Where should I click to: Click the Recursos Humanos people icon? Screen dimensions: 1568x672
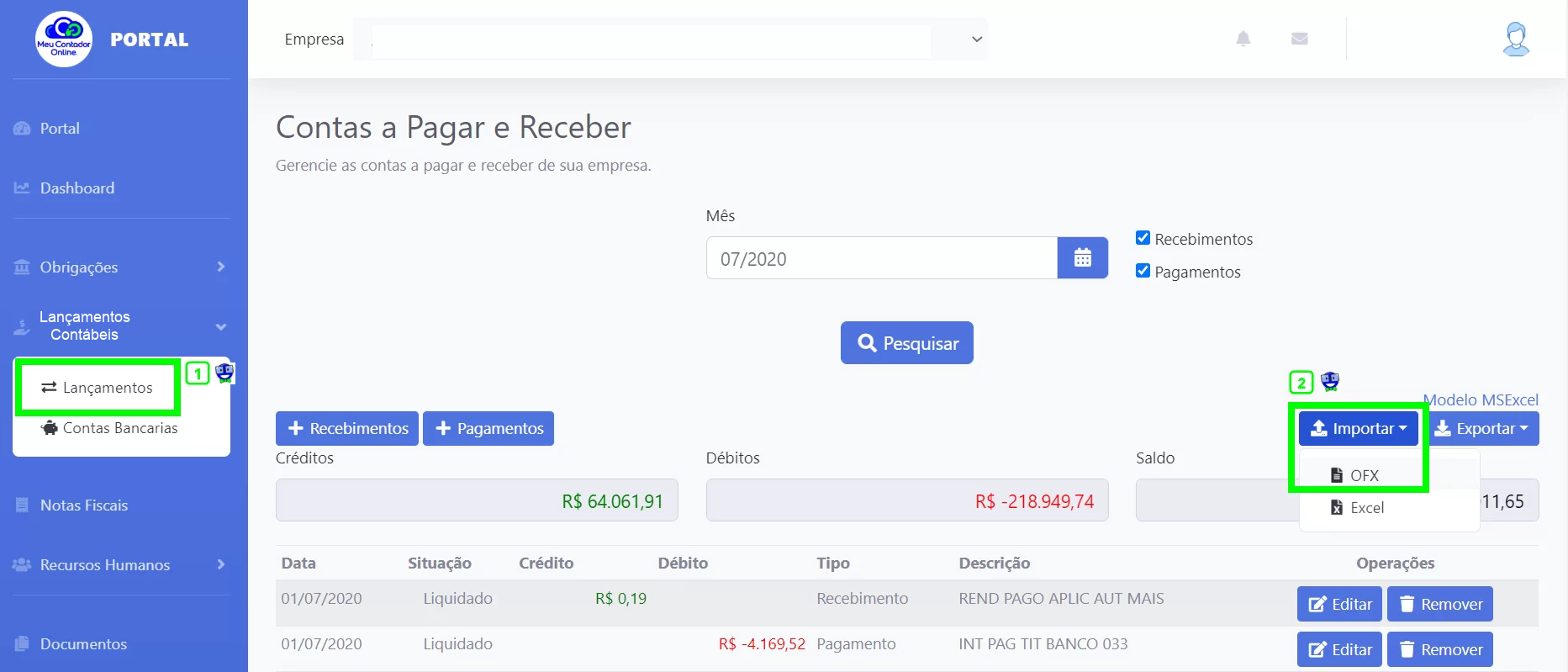coord(22,565)
